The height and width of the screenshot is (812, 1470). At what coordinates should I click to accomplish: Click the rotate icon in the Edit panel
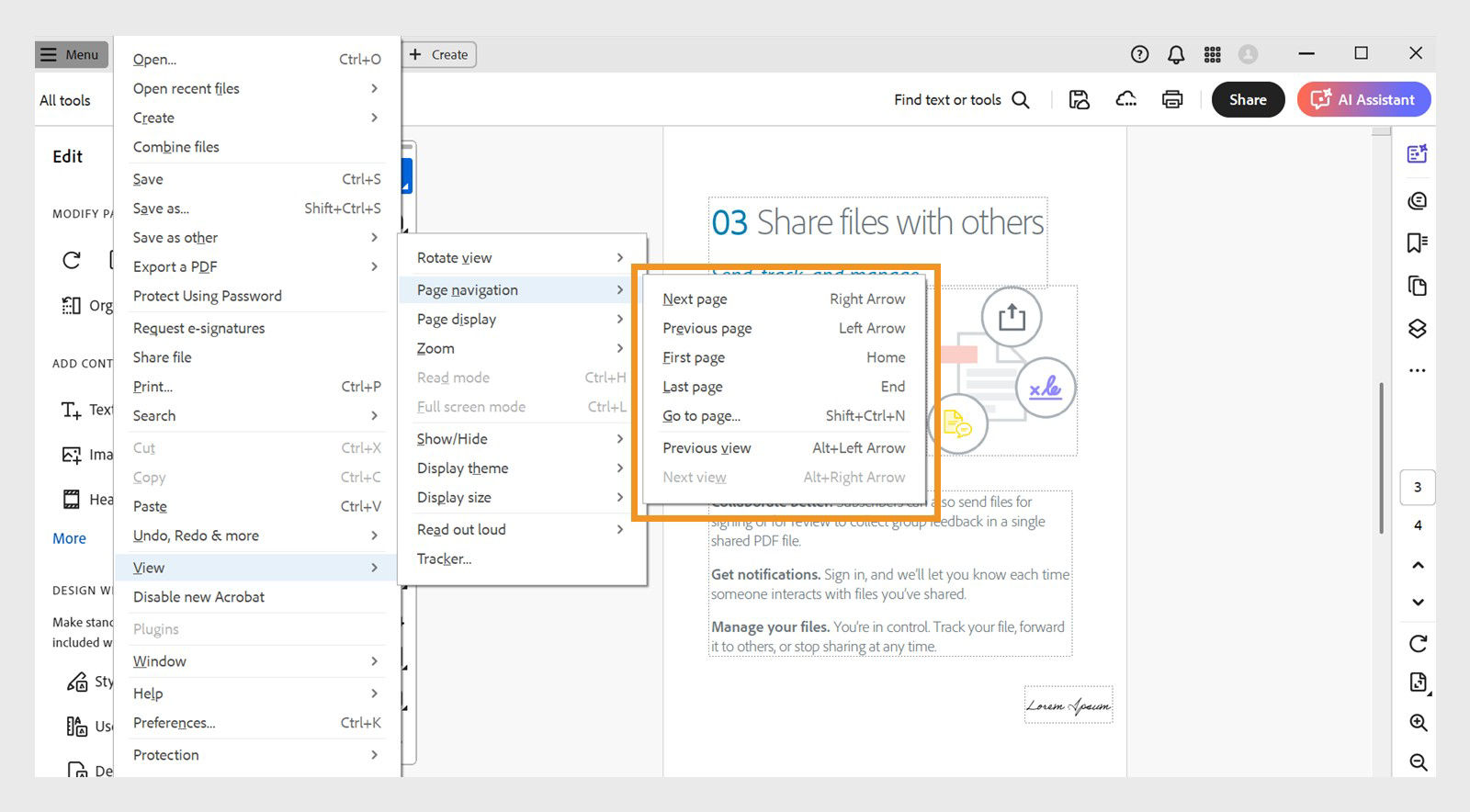(72, 260)
